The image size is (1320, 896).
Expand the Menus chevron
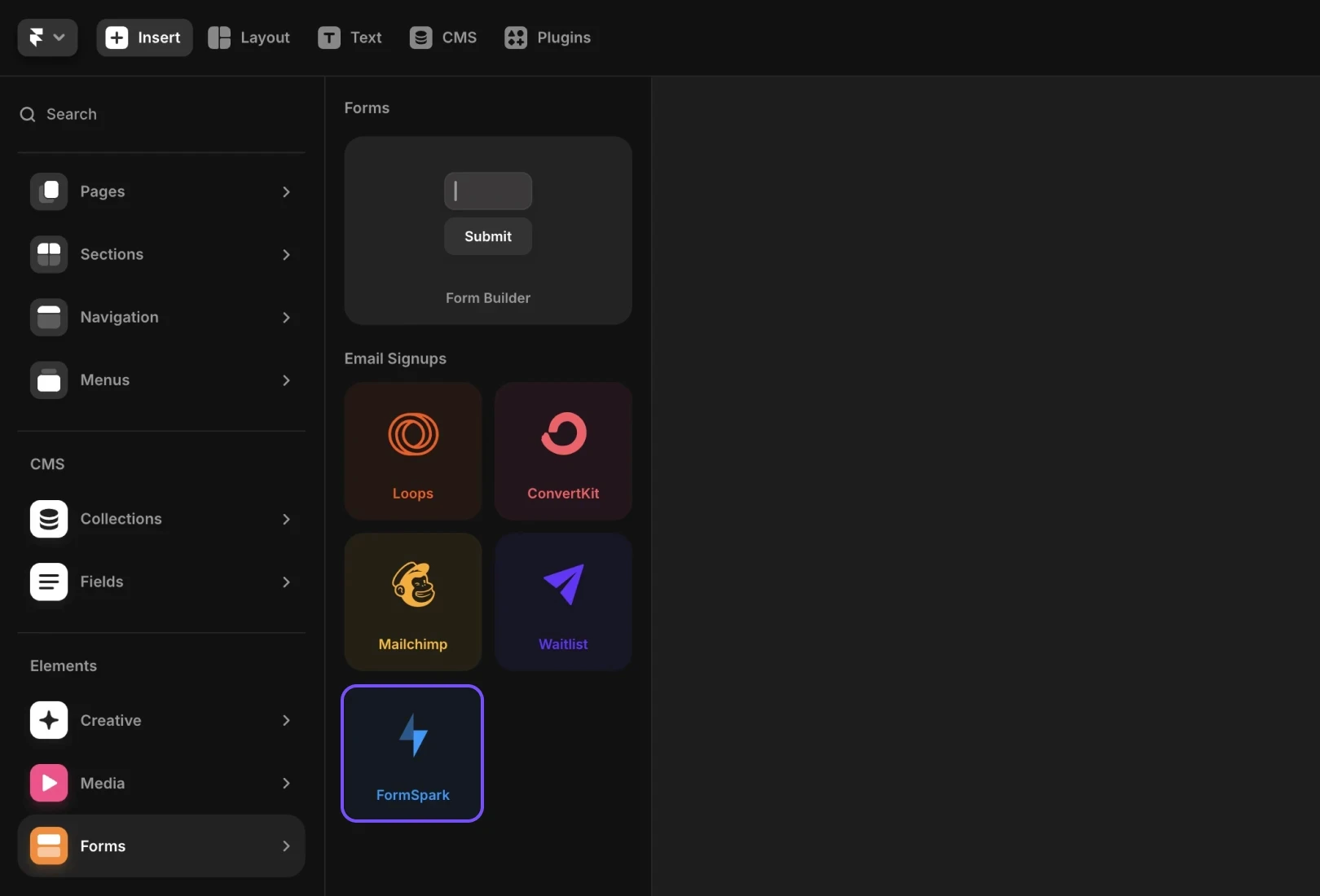click(x=286, y=380)
